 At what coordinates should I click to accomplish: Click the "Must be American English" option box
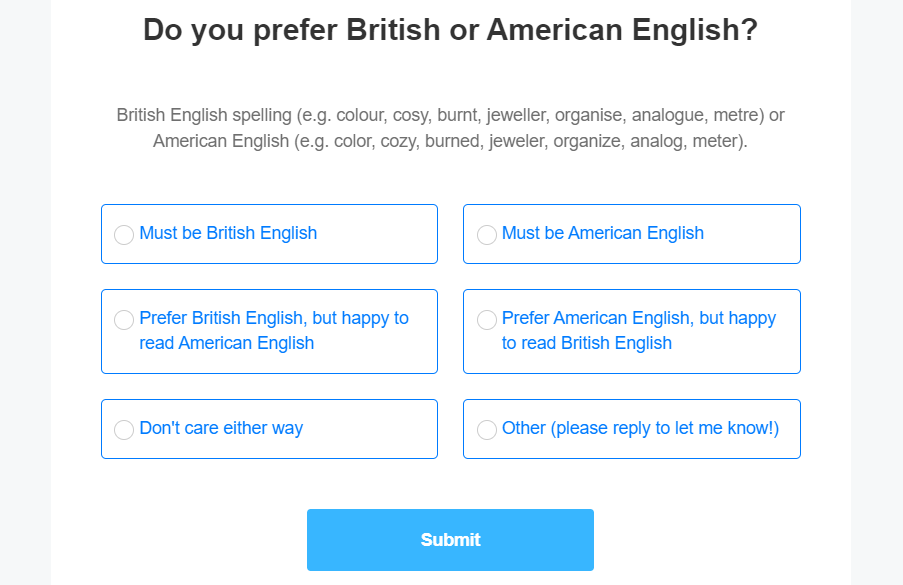pyautogui.click(x=631, y=234)
